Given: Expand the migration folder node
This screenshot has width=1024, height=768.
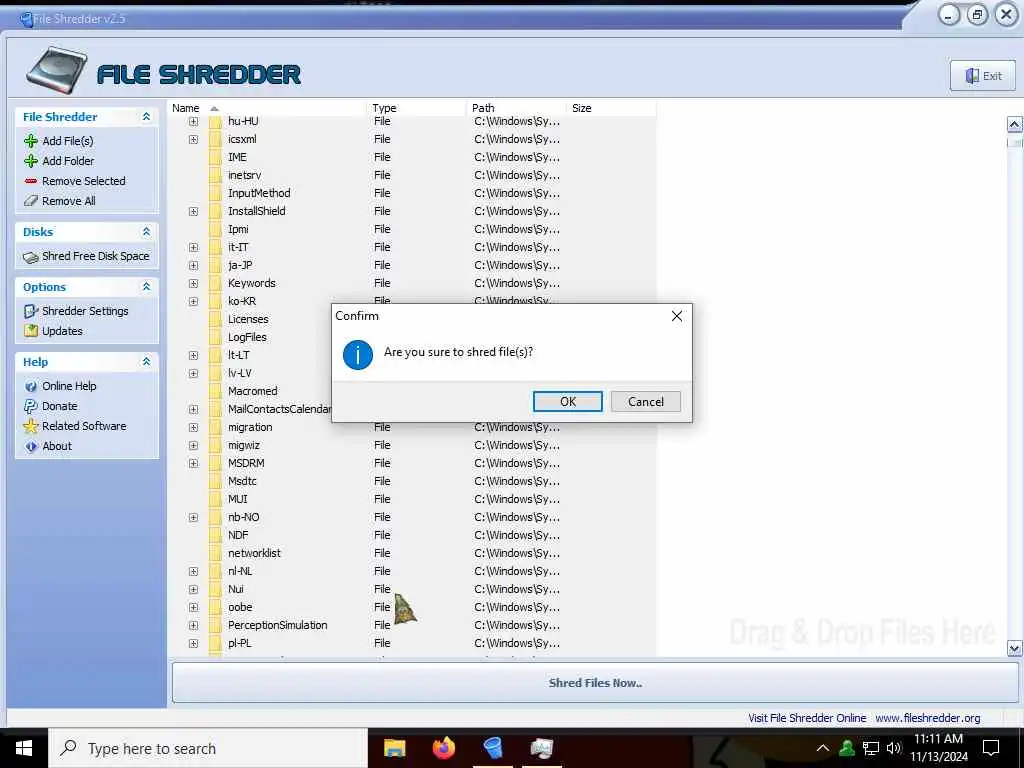Looking at the screenshot, I should (x=193, y=427).
